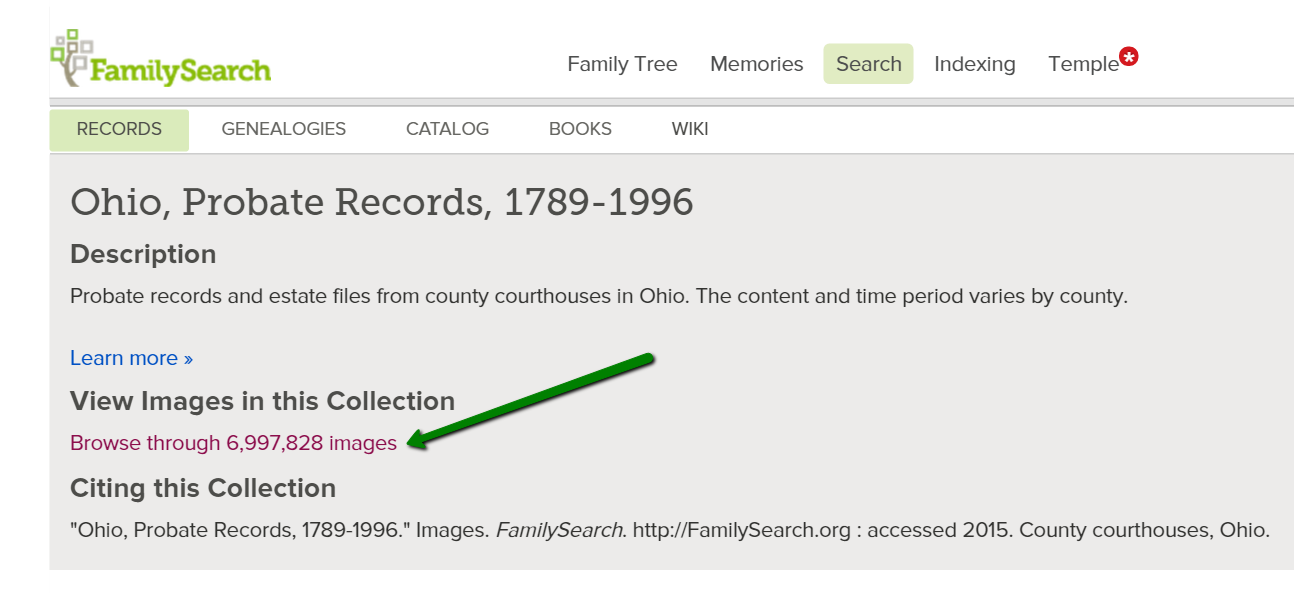Select the CATALOG tab
The height and width of the screenshot is (593, 1294).
(x=447, y=129)
